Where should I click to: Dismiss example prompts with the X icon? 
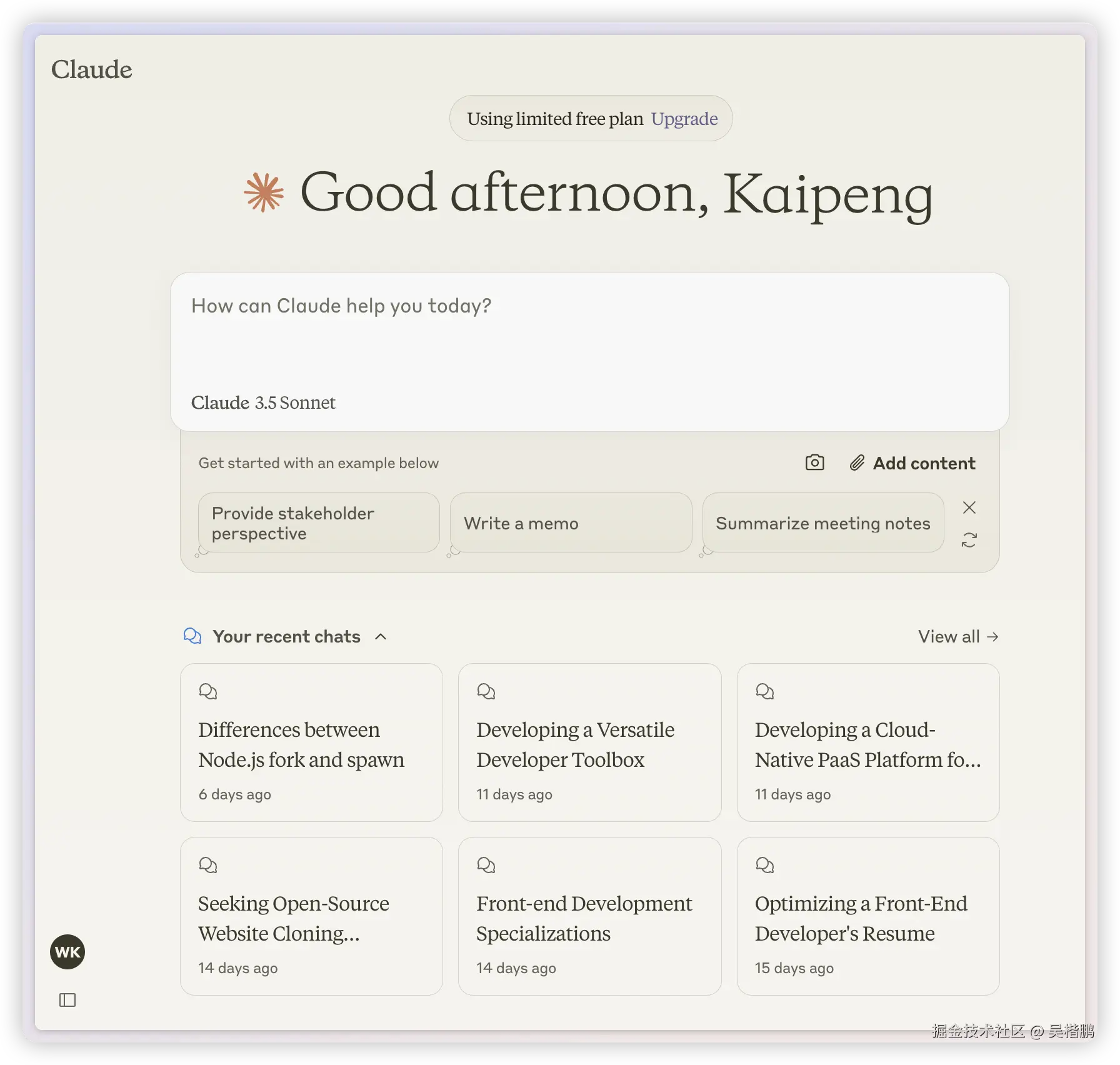coord(969,507)
